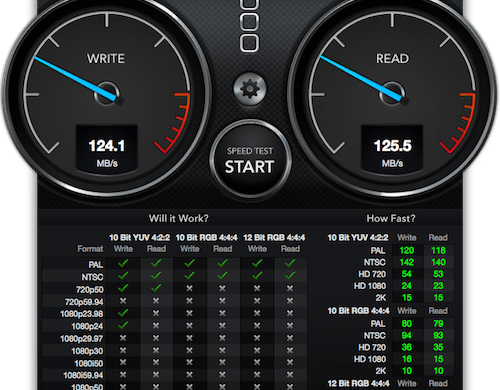Select the 1080p24 format row label
The height and width of the screenshot is (390, 500).
click(87, 326)
